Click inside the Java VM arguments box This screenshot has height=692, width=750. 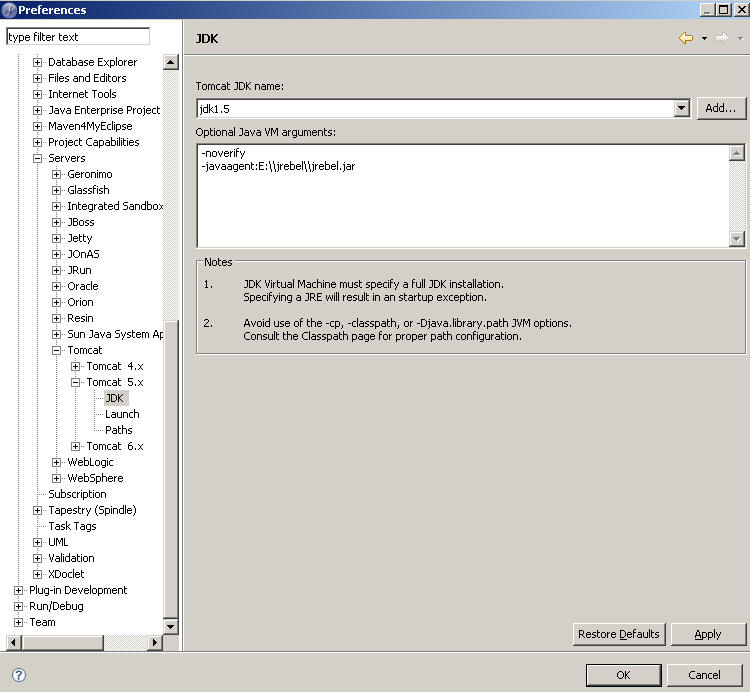tap(463, 196)
